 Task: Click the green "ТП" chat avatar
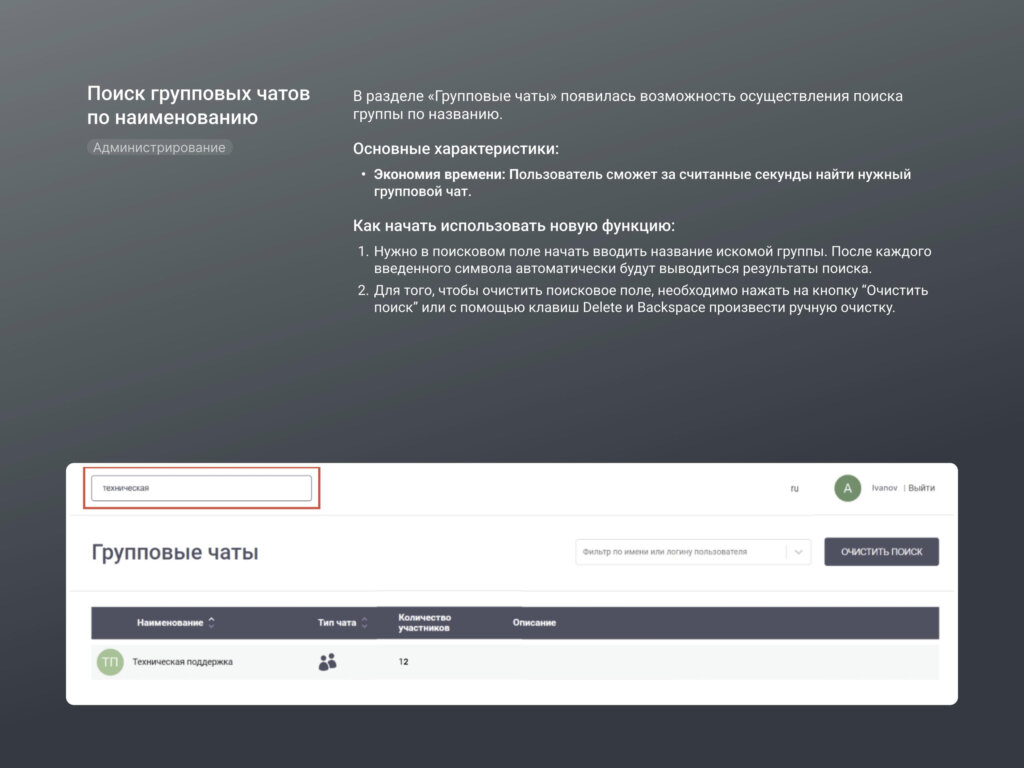(x=110, y=662)
